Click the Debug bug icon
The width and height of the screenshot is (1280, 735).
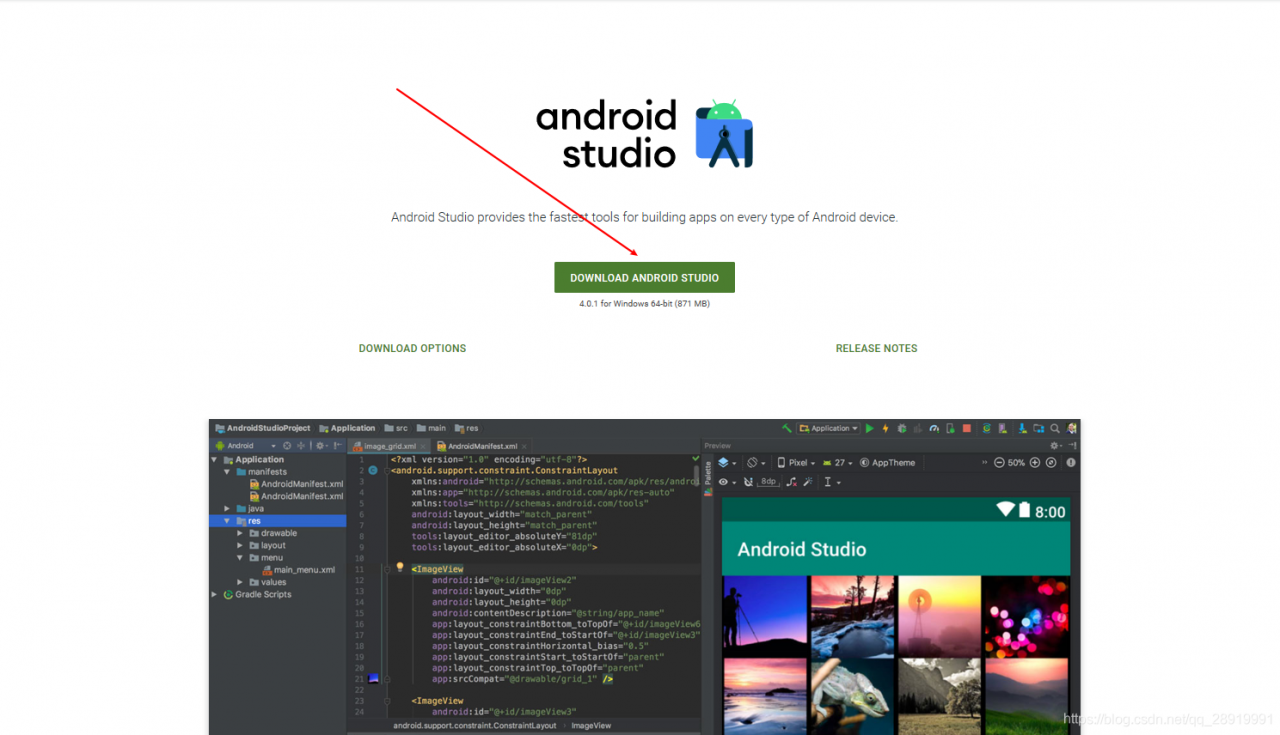point(901,428)
